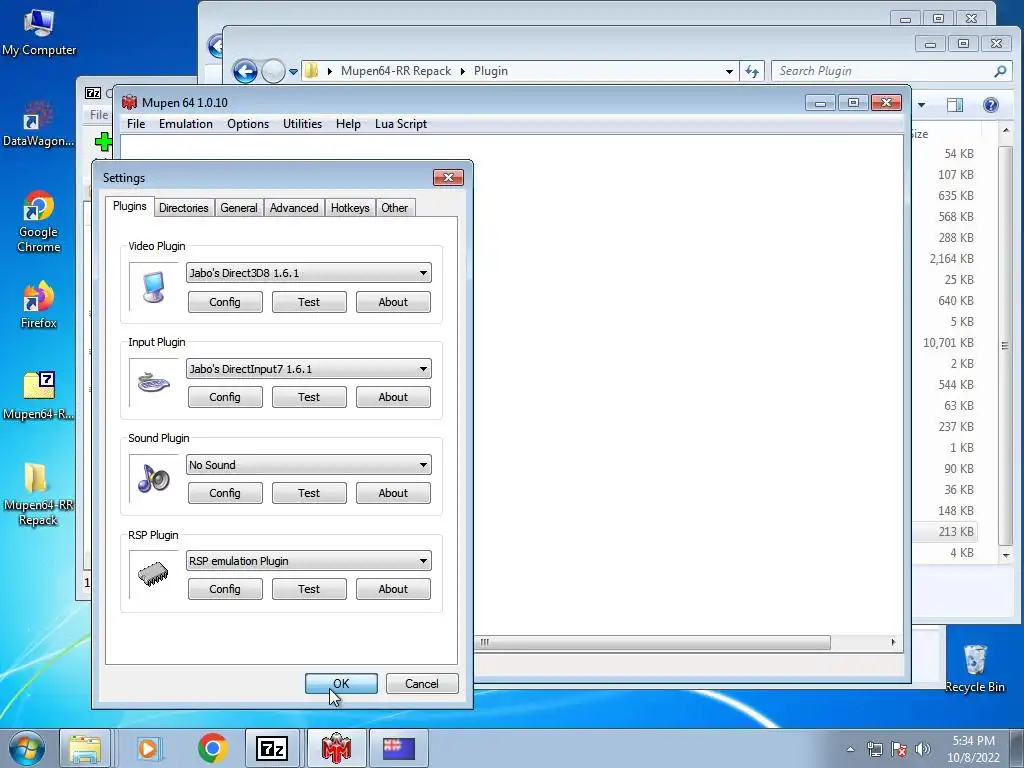Switch to the Directories tab

pyautogui.click(x=184, y=208)
